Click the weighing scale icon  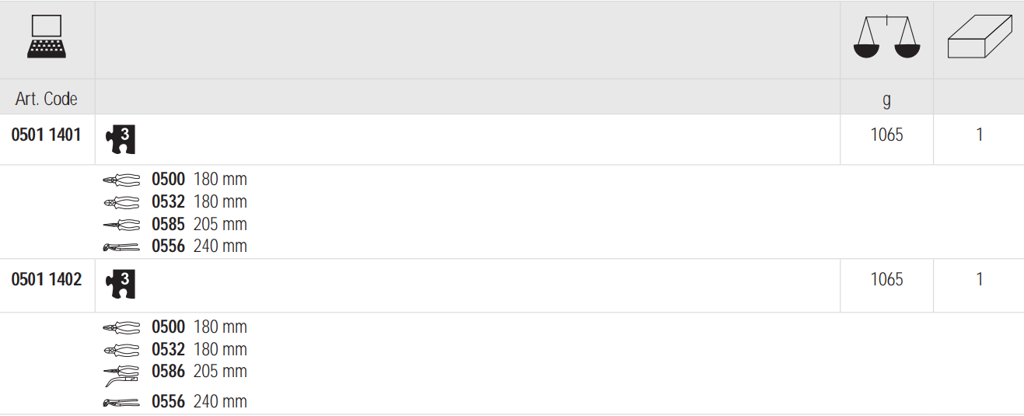(886, 41)
